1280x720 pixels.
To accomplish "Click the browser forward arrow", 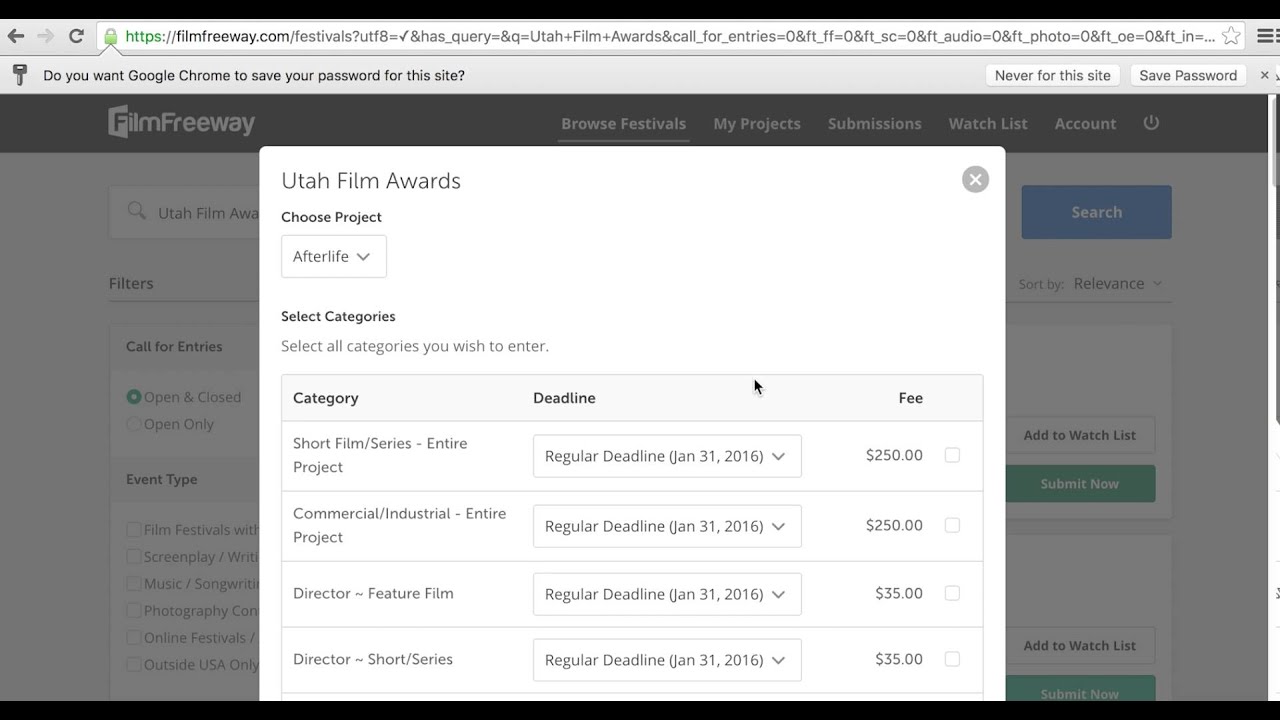I will point(45,36).
